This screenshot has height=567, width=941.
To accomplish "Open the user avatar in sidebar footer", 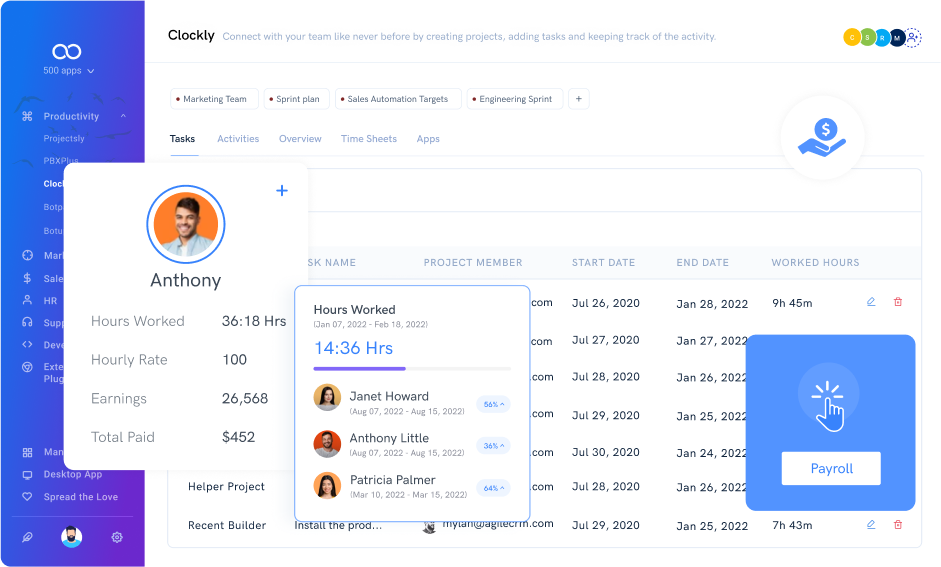I will click(x=71, y=537).
